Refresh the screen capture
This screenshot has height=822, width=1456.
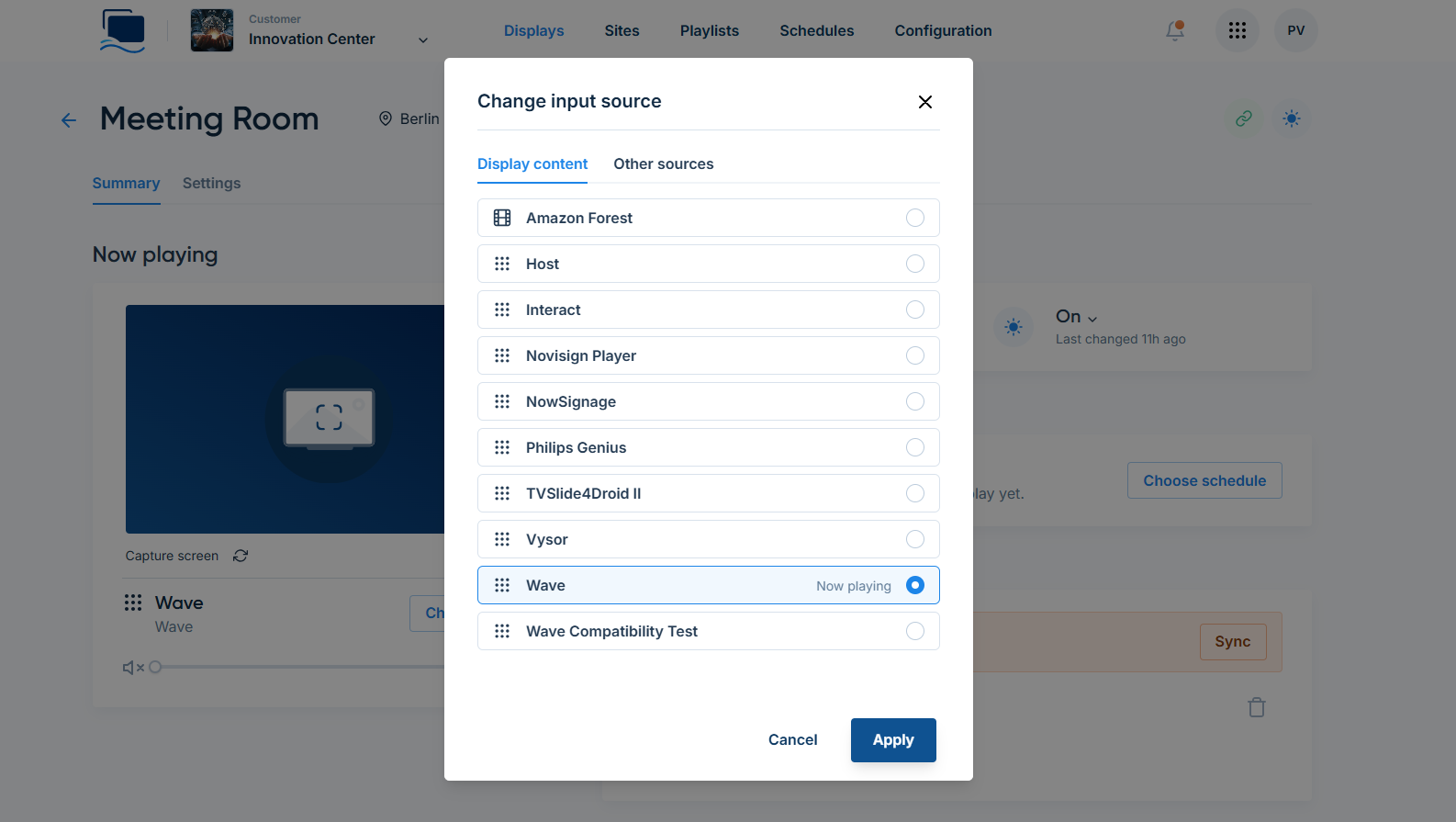click(241, 556)
